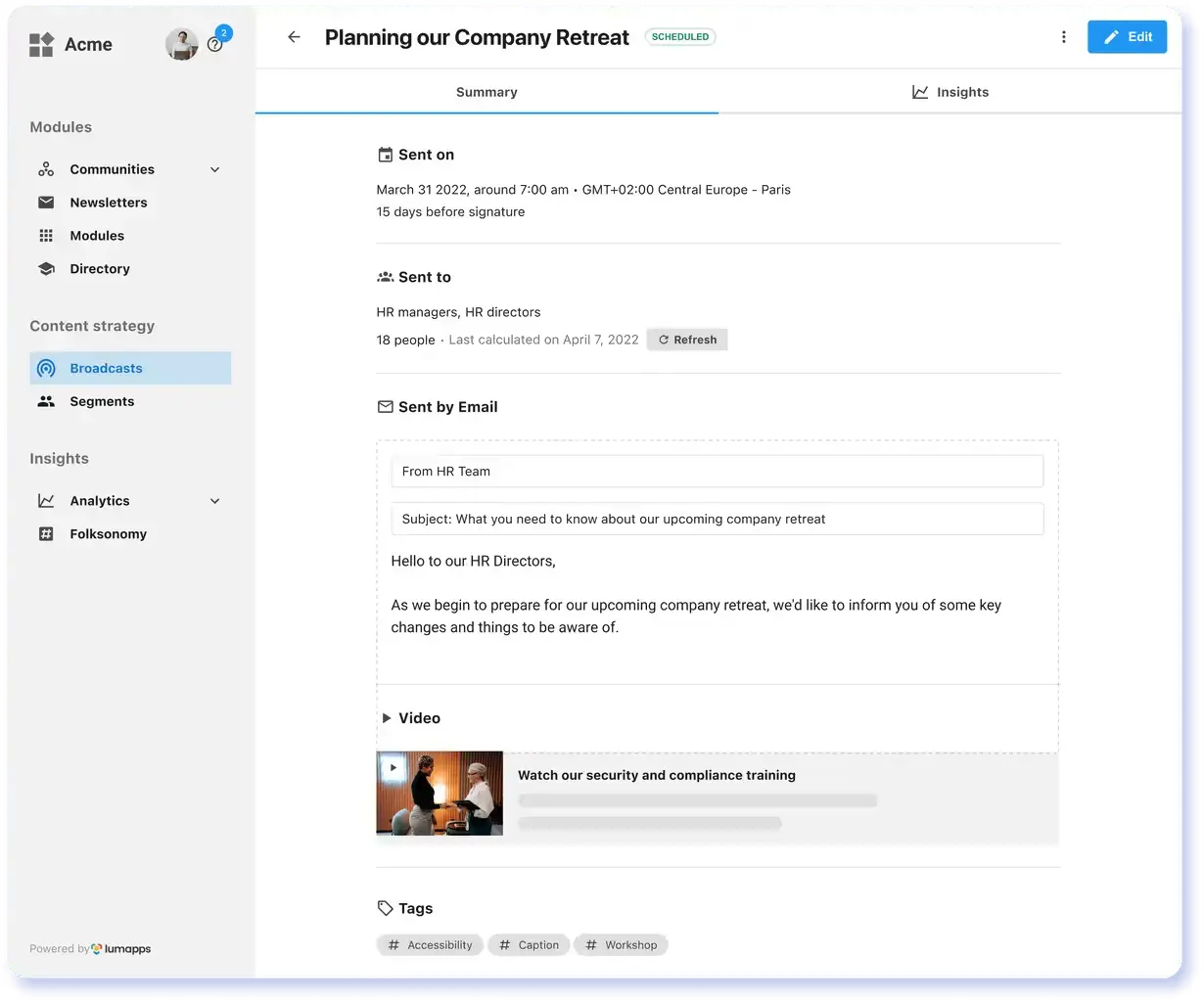Go back with the left arrow
The height and width of the screenshot is (1002, 1204).
294,37
